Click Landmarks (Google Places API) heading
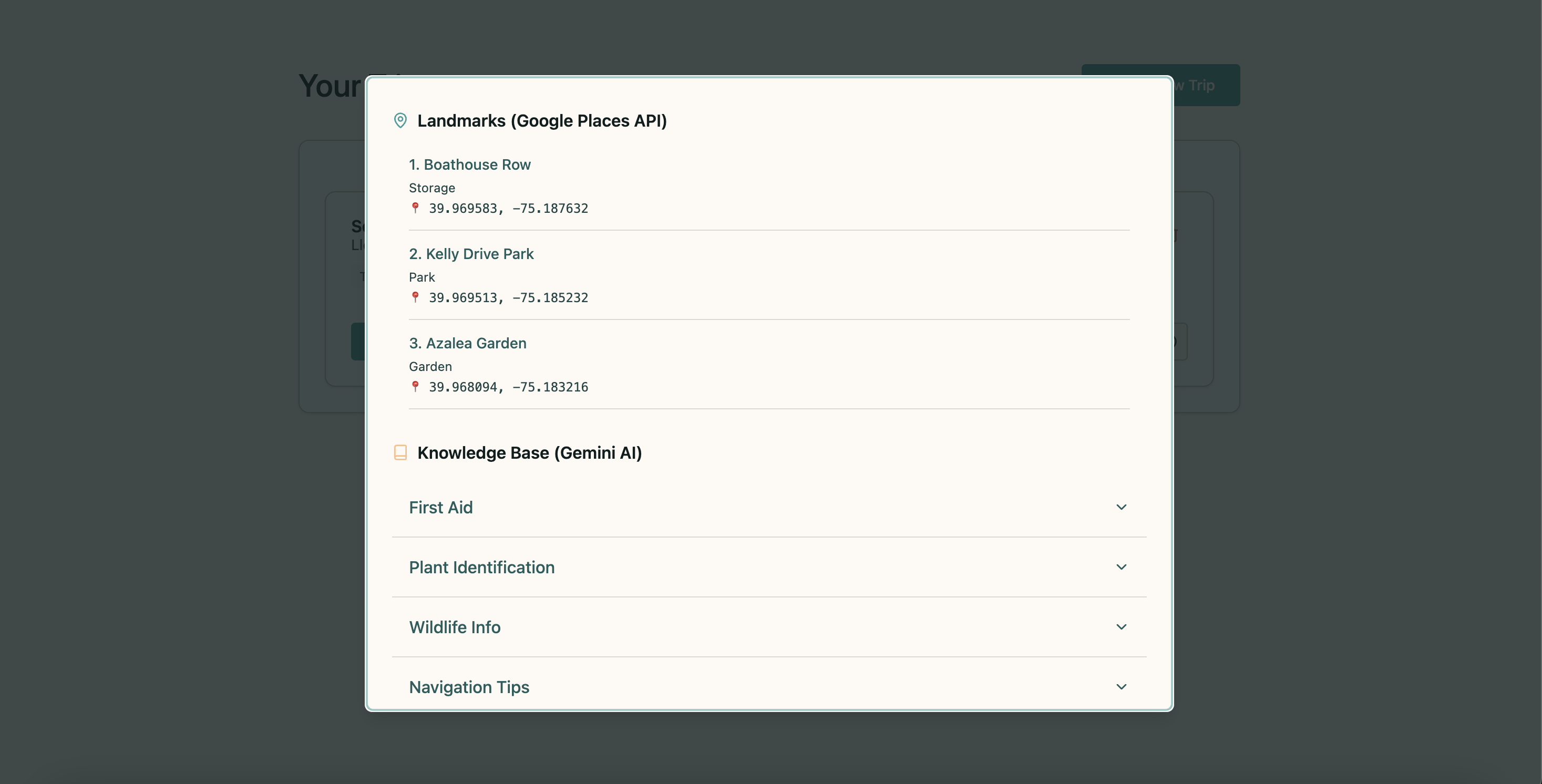Image resolution: width=1542 pixels, height=784 pixels. pyautogui.click(x=542, y=121)
